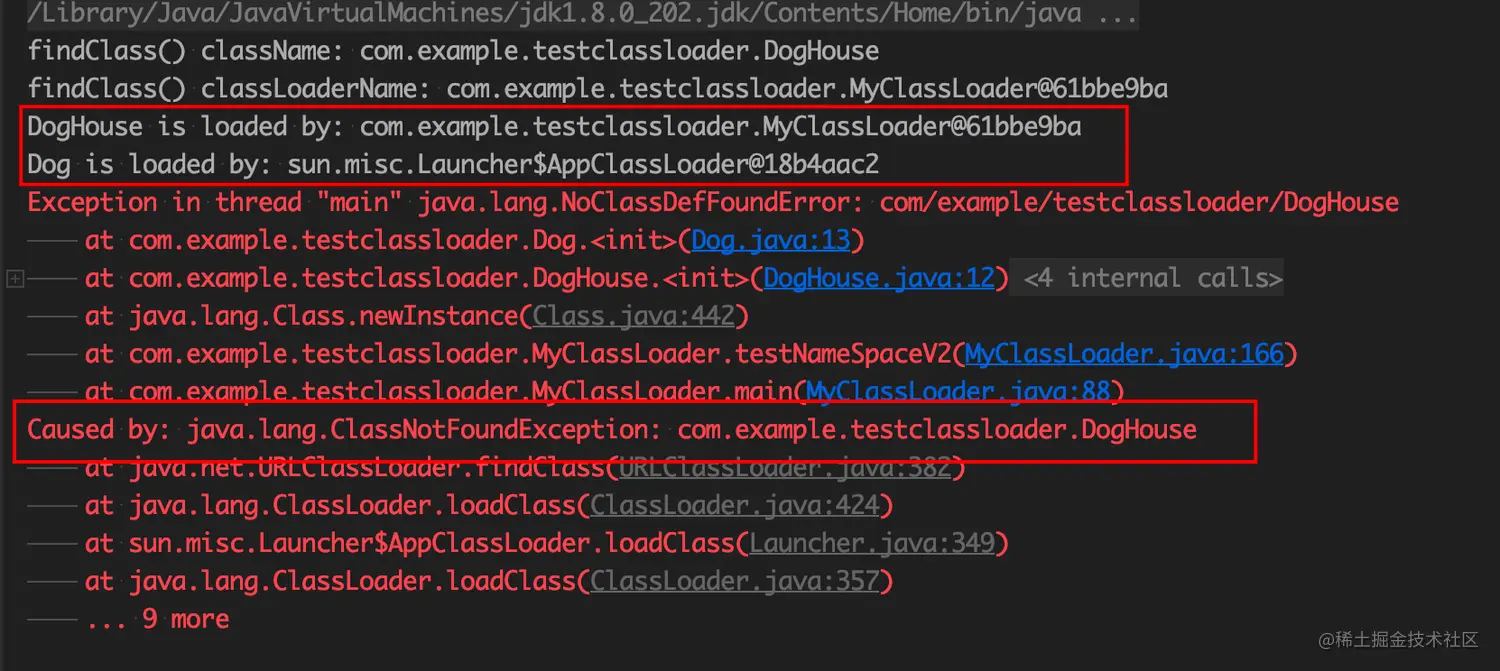Click 'Caused by: java.lang.ClassNotFoundException' line
1500x671 pixels.
click(612, 430)
